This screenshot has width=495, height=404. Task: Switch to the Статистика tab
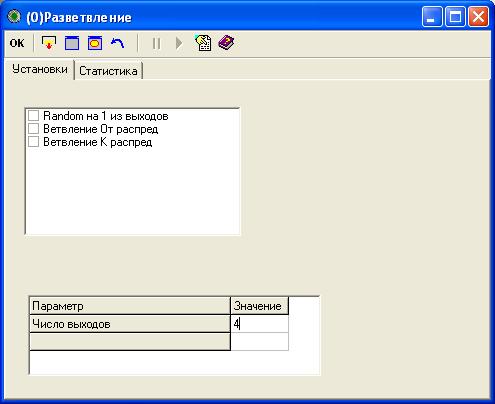pyautogui.click(x=108, y=71)
